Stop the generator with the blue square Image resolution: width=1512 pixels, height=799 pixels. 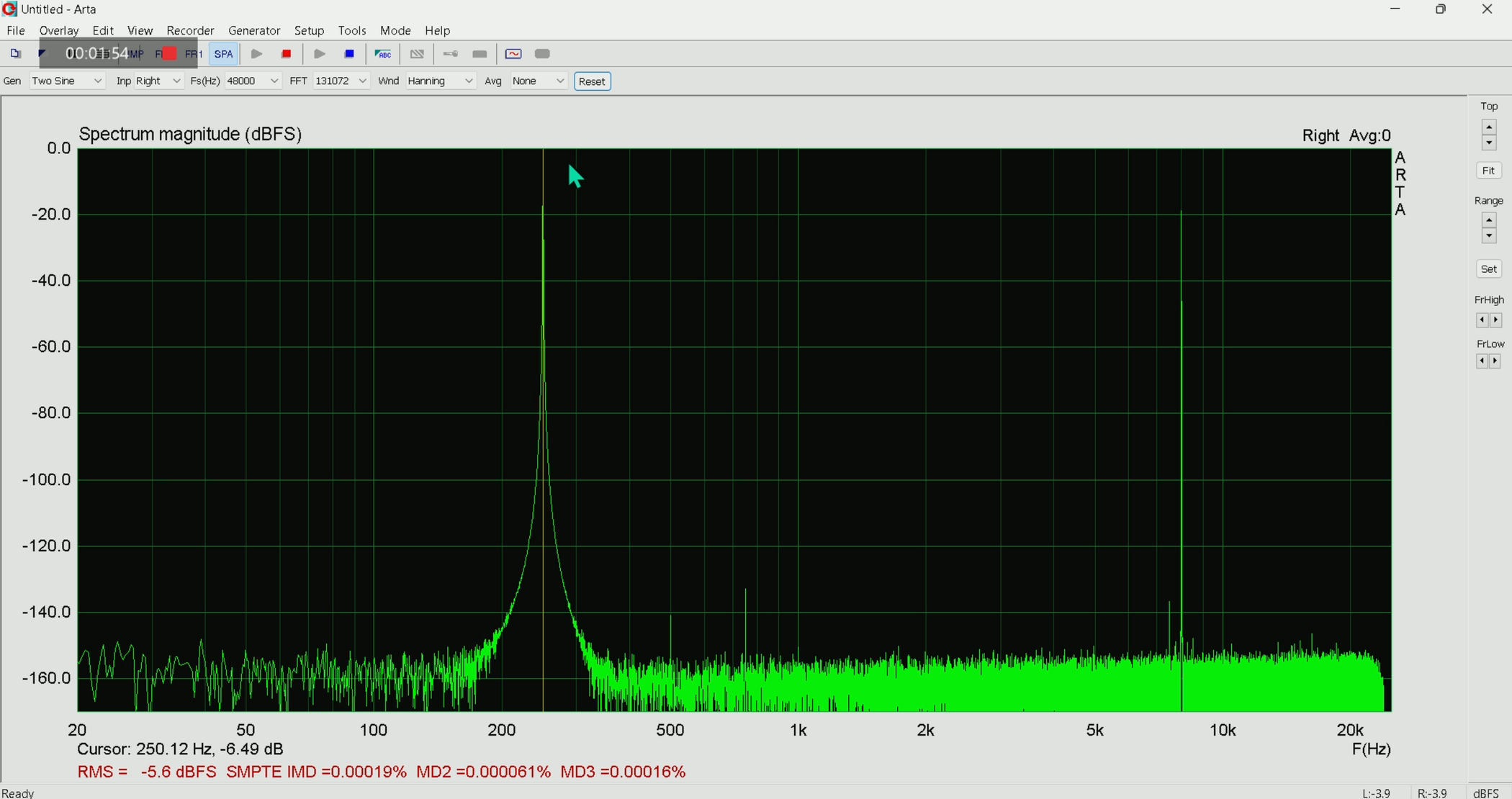click(349, 54)
